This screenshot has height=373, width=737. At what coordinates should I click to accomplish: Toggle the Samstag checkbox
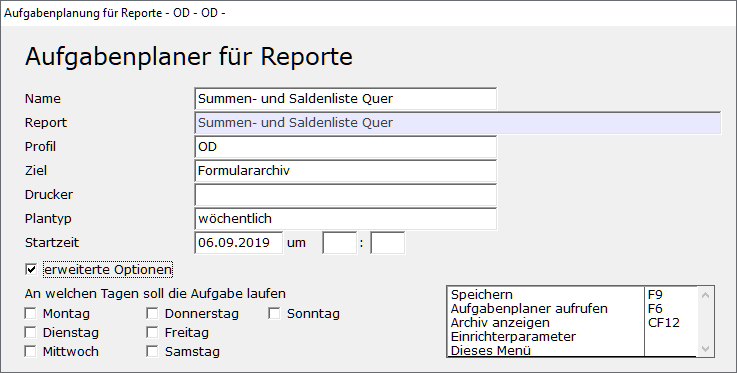[x=152, y=351]
